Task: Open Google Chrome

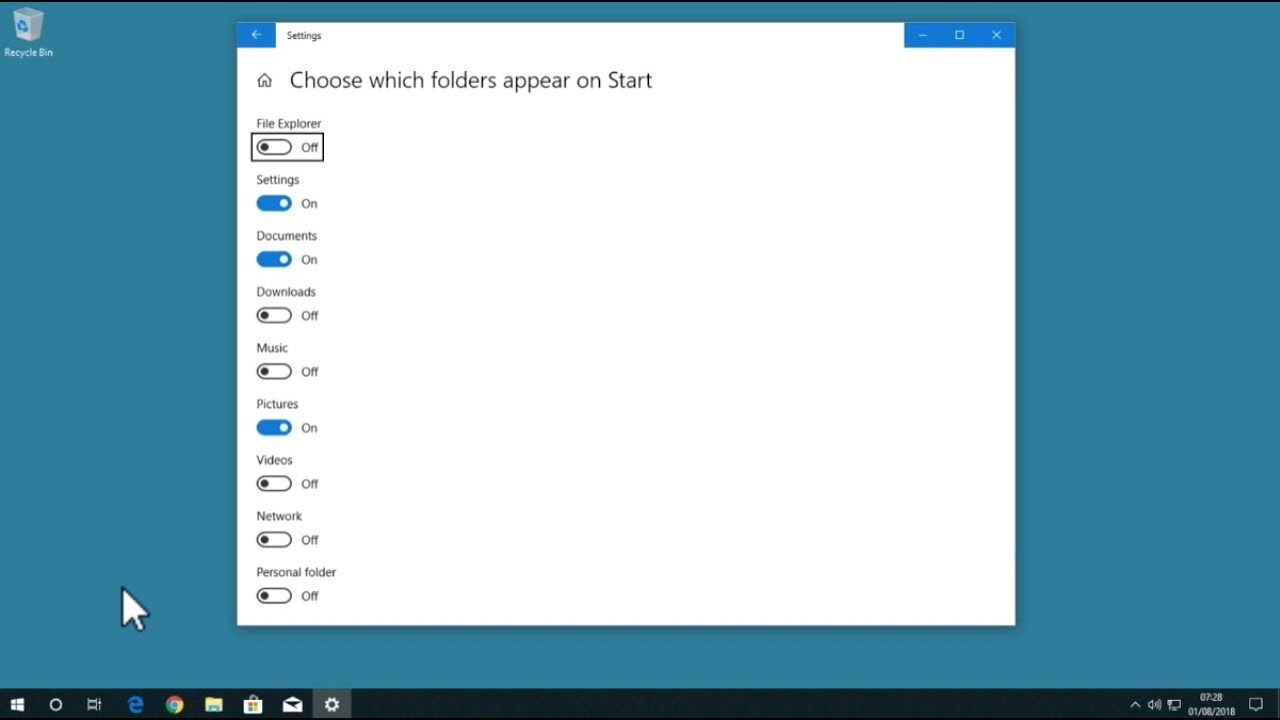Action: point(174,704)
